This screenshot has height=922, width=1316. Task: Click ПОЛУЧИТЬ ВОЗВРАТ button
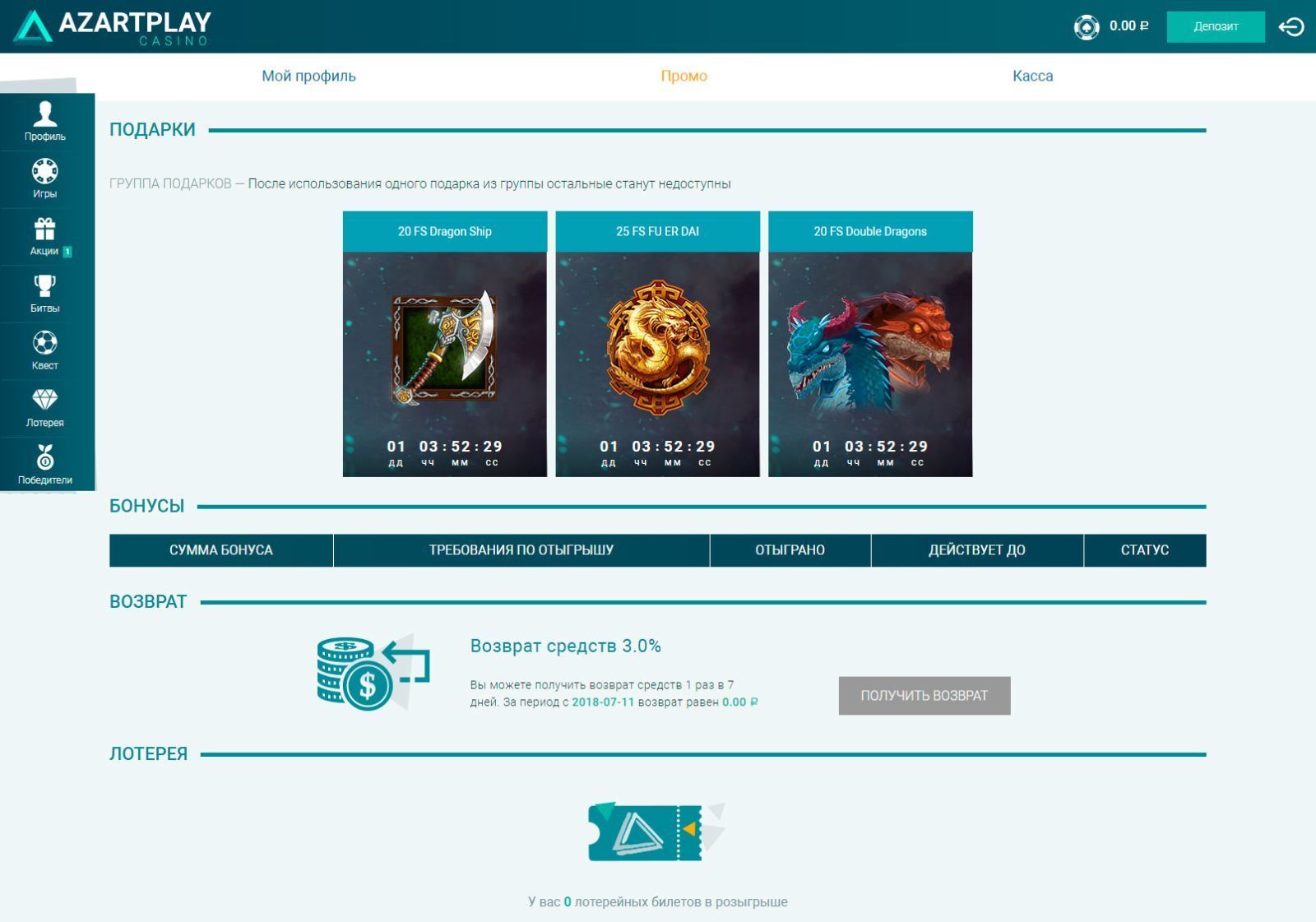click(924, 696)
